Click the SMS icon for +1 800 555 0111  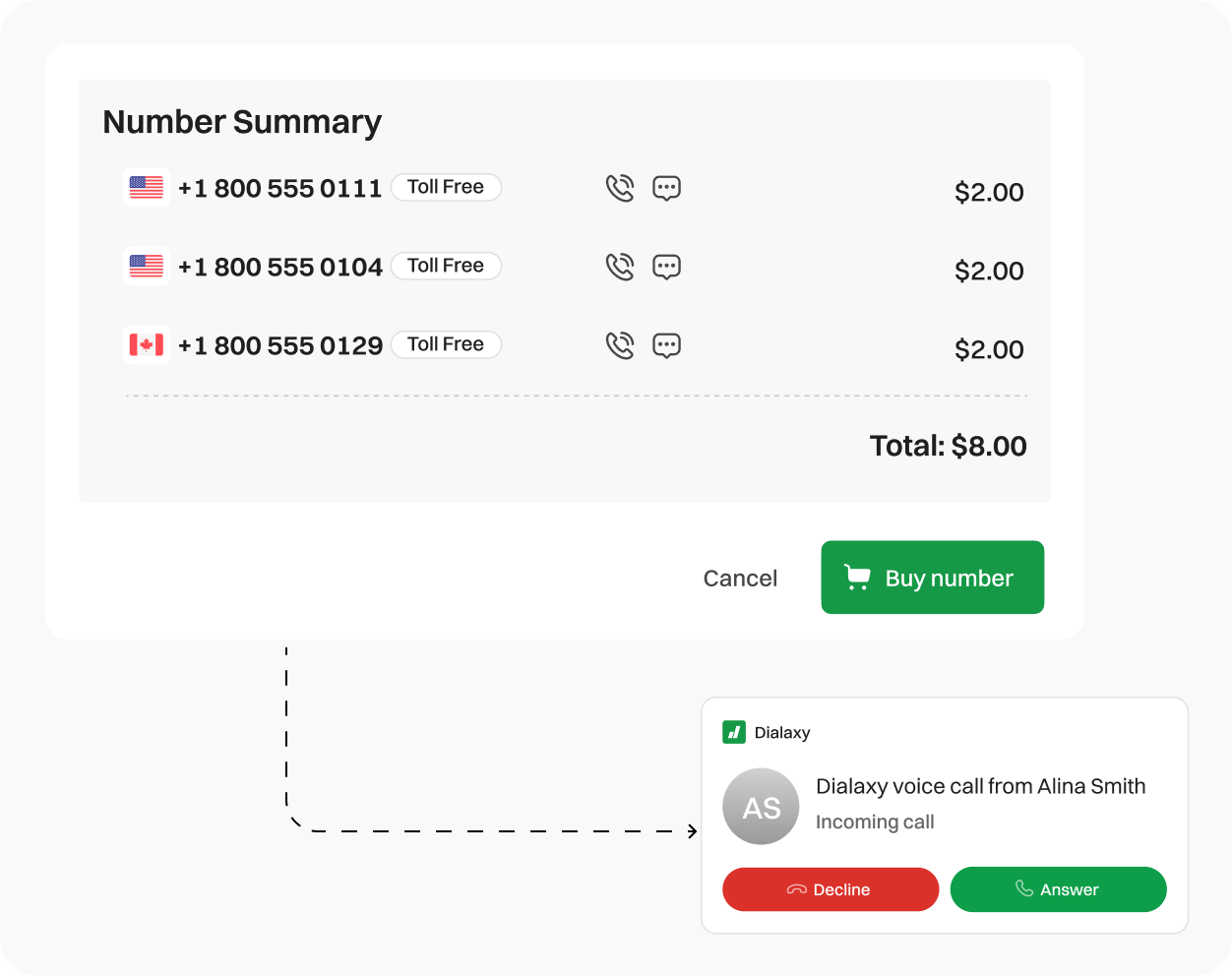pyautogui.click(x=666, y=187)
